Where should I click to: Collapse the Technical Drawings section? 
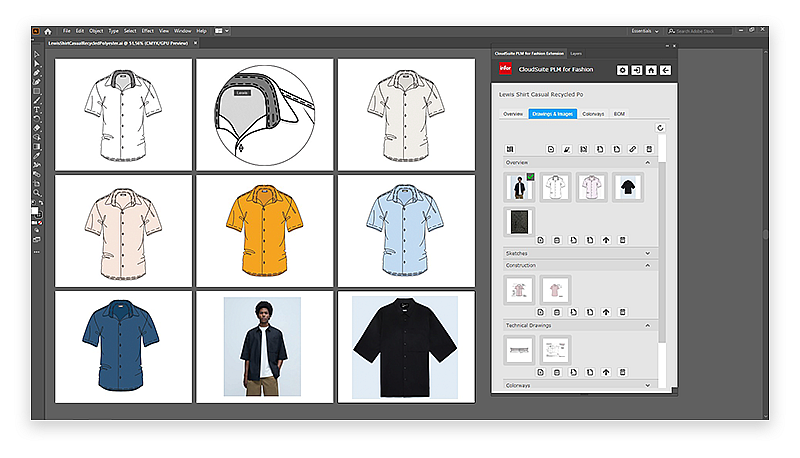pyautogui.click(x=648, y=326)
